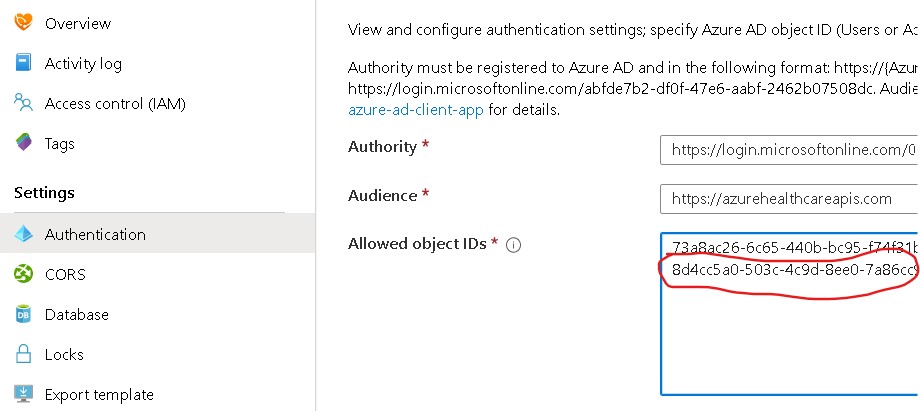The image size is (920, 411).
Task: Open the Activity log page
Action: [83, 63]
